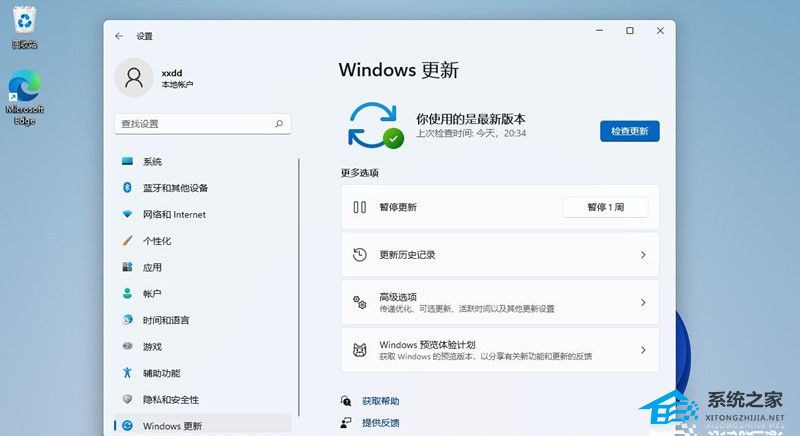Open the Recycle Bin desktop icon

(22, 25)
